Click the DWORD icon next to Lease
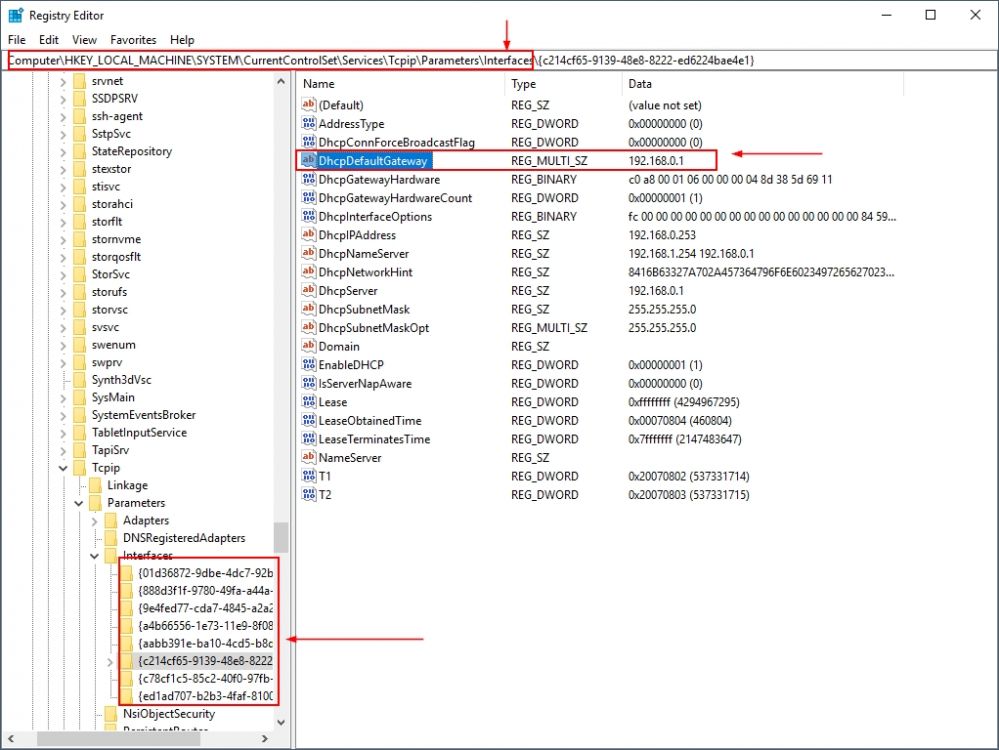The height and width of the screenshot is (750, 999). [309, 402]
